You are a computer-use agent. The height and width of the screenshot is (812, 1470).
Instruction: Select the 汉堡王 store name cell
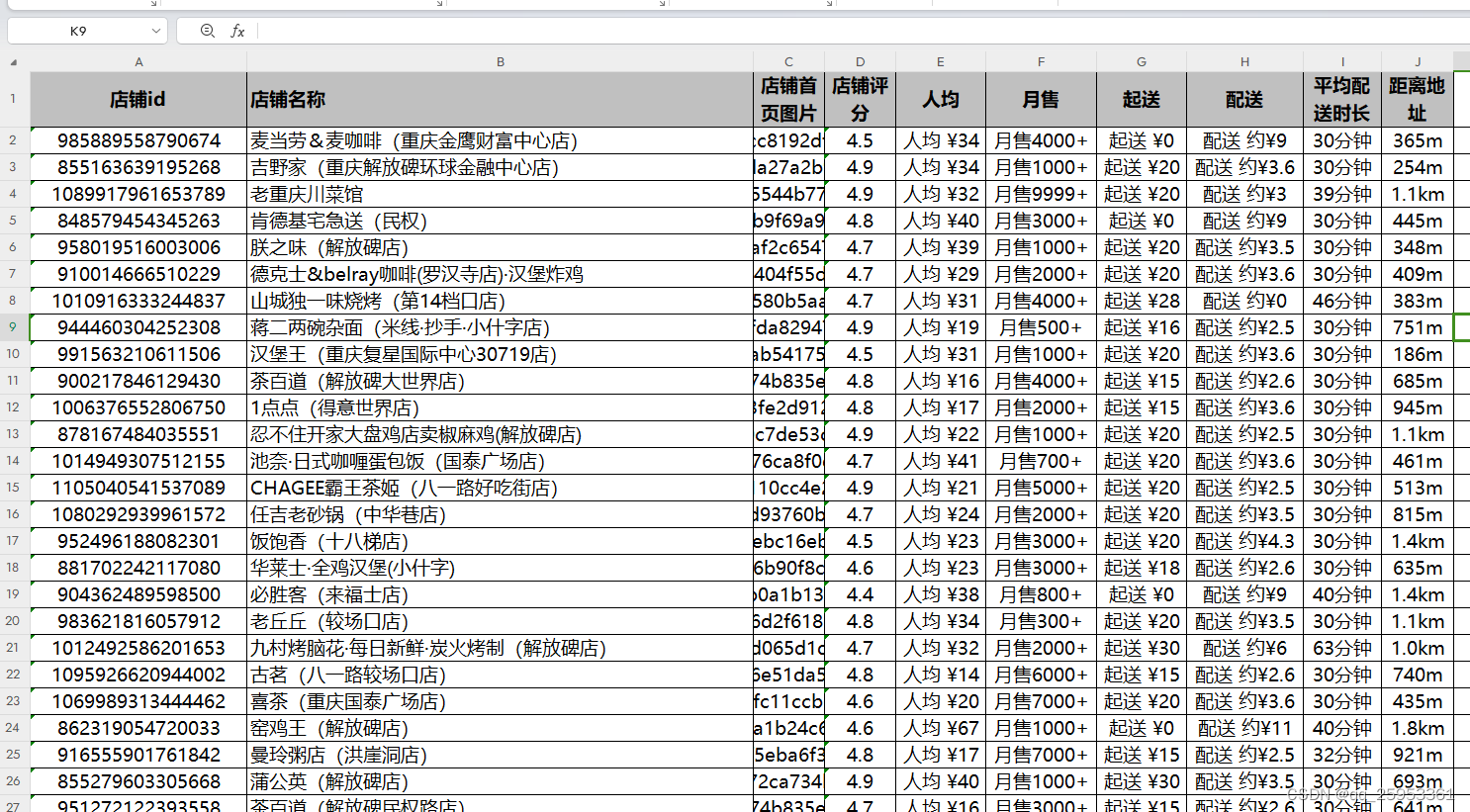coord(501,354)
